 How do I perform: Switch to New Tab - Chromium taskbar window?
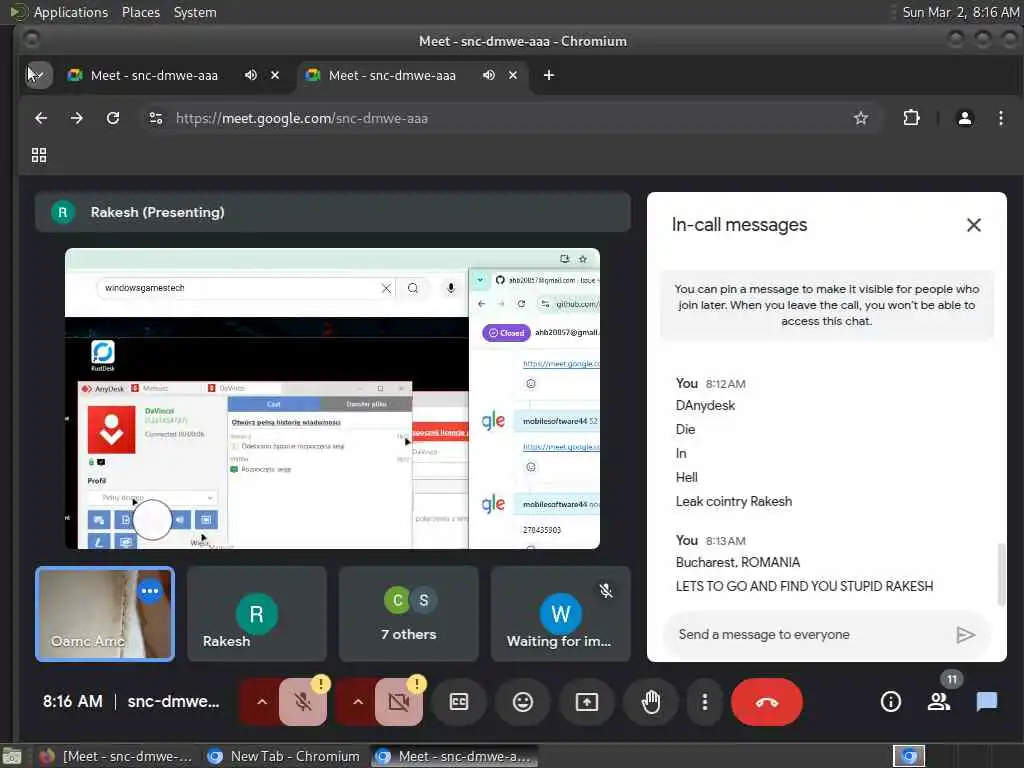[x=283, y=756]
